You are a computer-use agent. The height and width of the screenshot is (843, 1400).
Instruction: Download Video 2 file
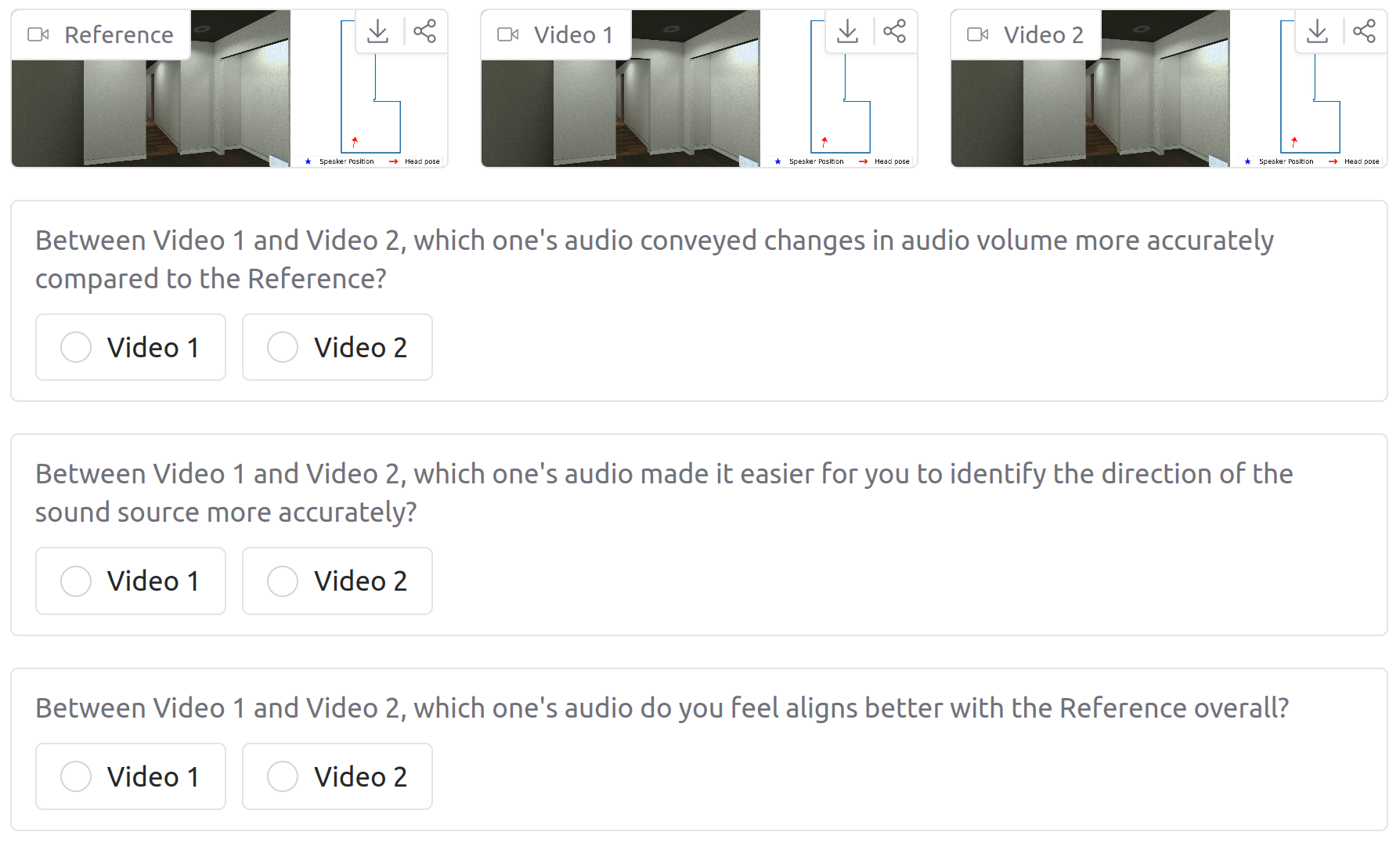[x=1318, y=31]
